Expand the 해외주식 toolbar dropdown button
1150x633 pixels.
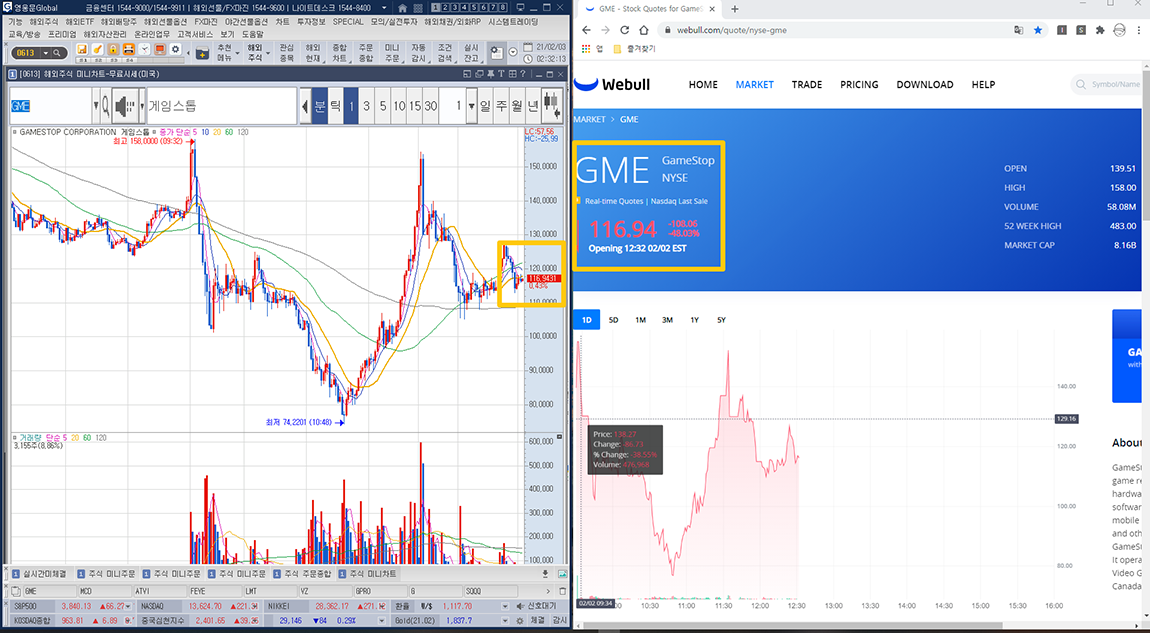point(268,53)
